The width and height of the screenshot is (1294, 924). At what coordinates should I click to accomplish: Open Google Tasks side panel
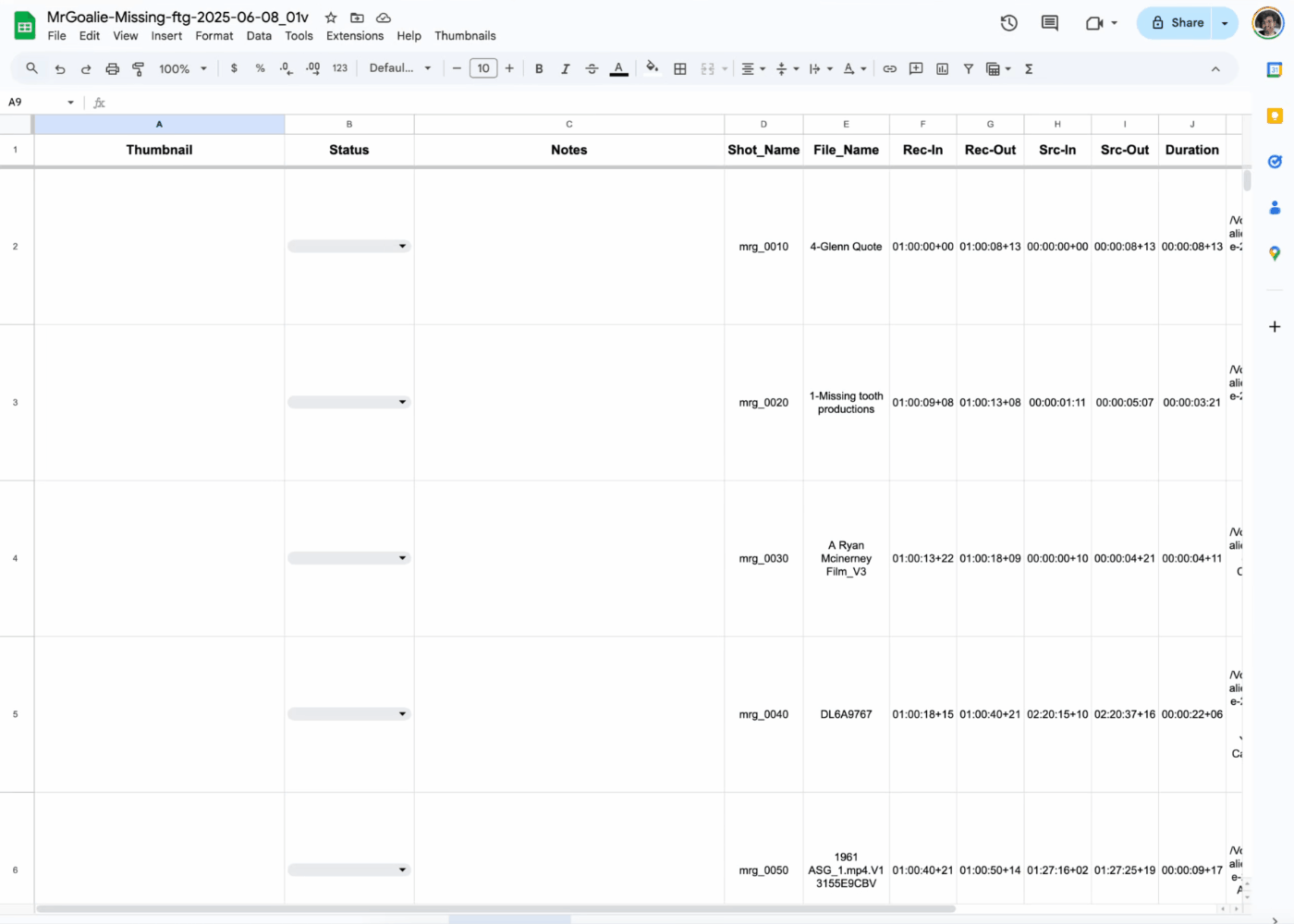click(x=1275, y=162)
